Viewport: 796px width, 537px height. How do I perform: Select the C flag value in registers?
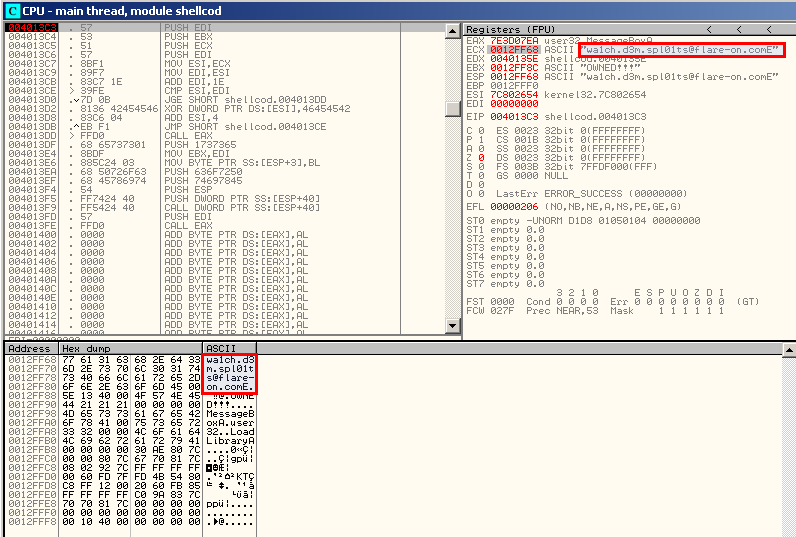coord(481,130)
